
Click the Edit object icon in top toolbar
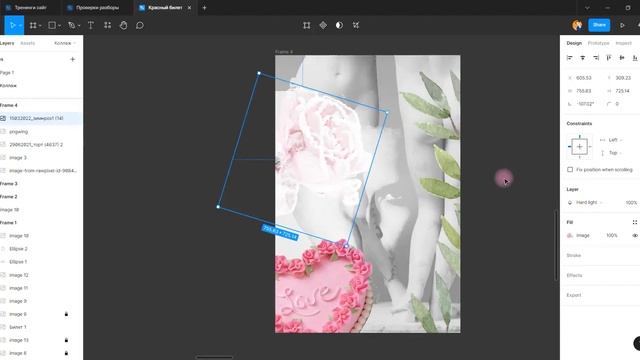307,25
